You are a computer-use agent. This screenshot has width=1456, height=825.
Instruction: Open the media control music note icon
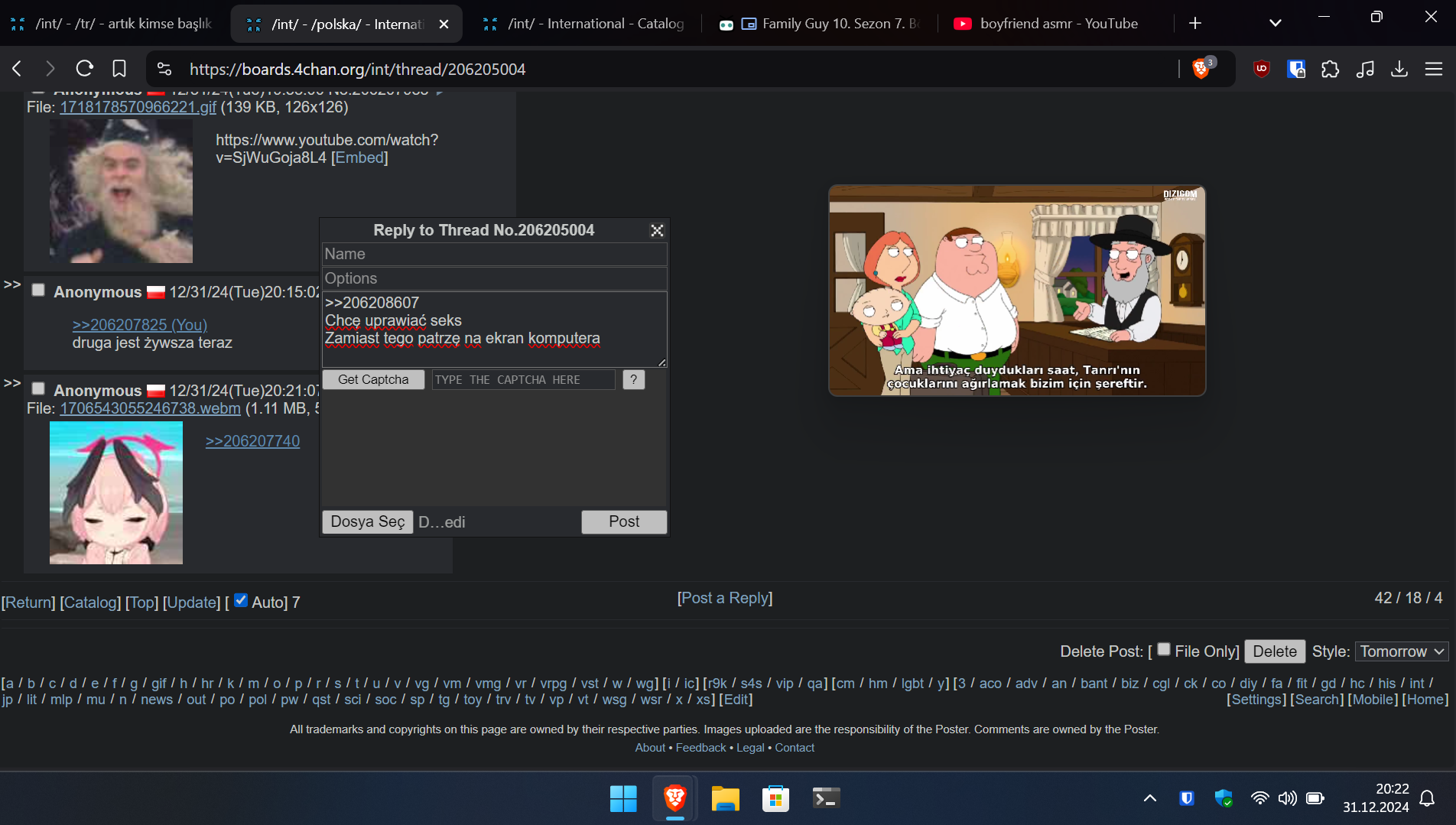(1365, 69)
